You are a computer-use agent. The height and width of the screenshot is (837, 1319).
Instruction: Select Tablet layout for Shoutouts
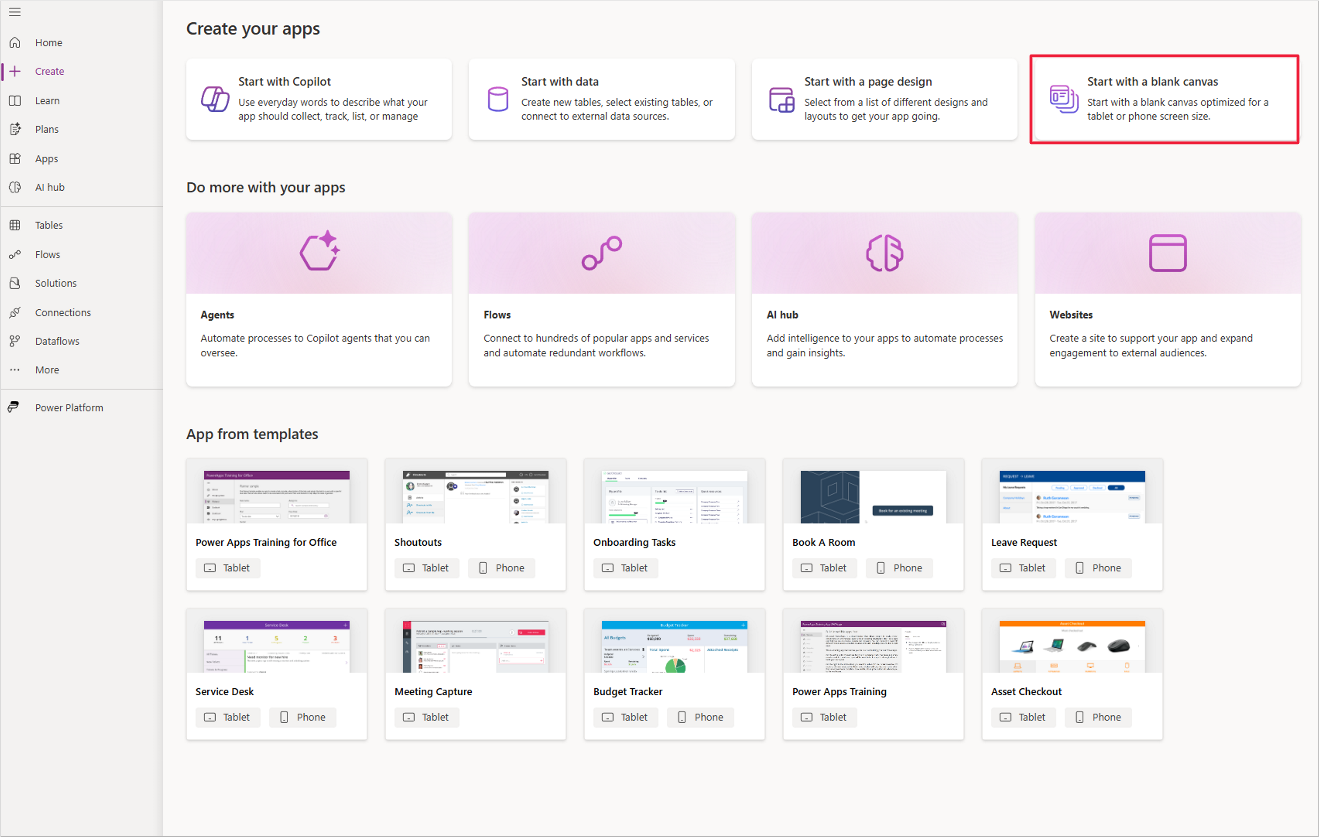click(x=427, y=568)
